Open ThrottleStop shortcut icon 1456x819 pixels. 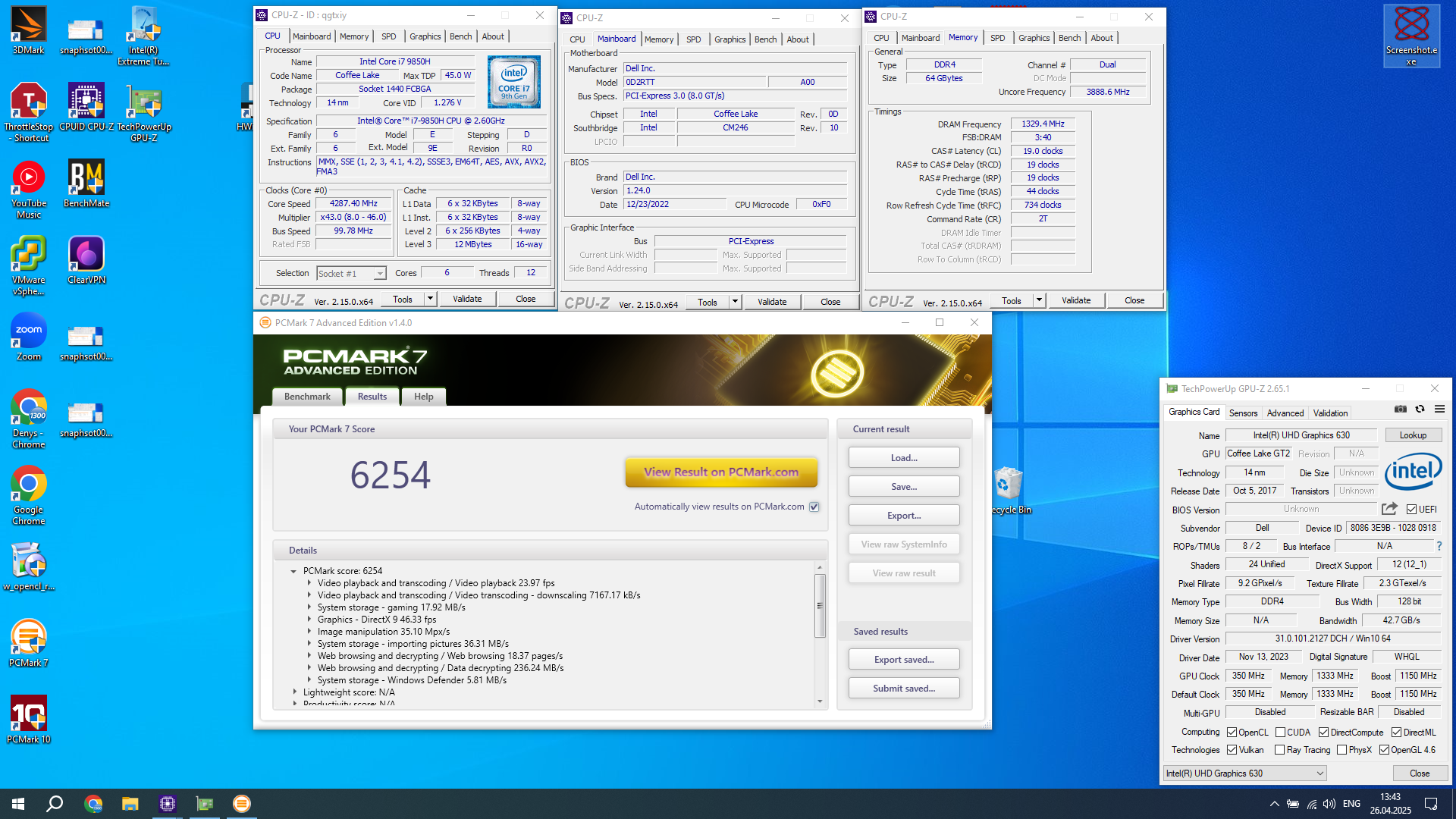[x=28, y=112]
